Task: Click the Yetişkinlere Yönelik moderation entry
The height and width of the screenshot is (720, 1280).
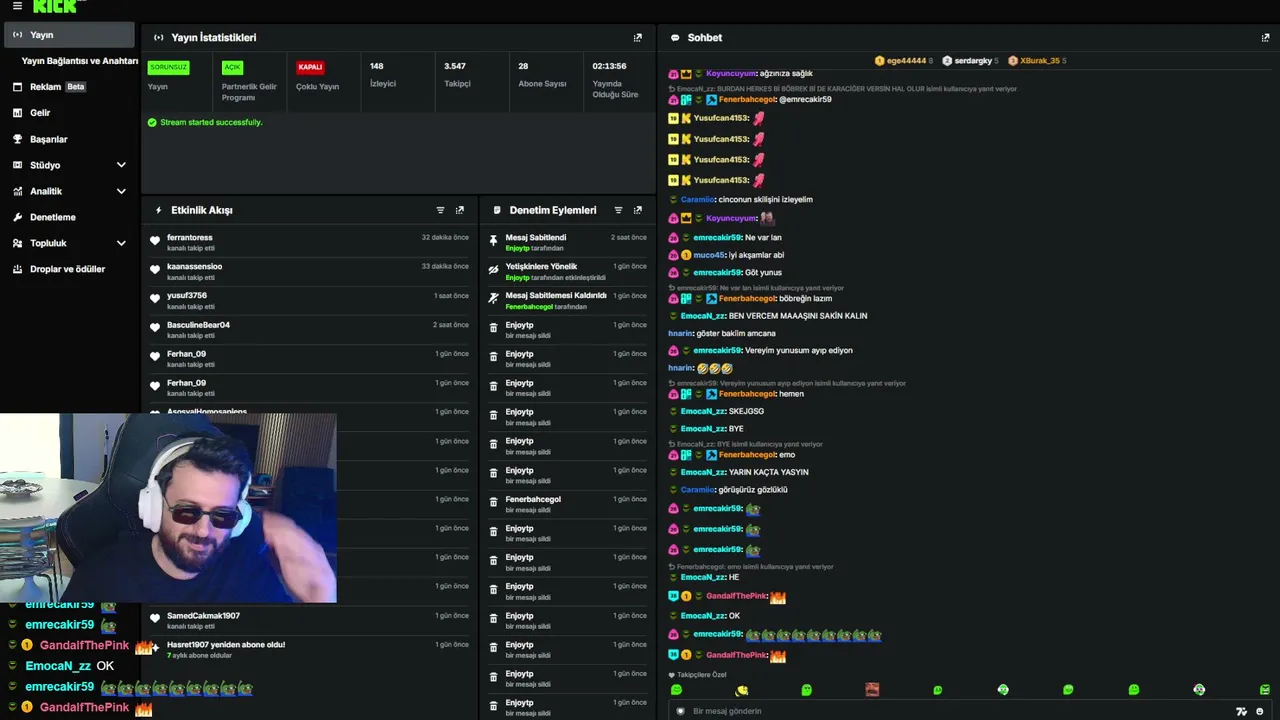Action: [566, 270]
